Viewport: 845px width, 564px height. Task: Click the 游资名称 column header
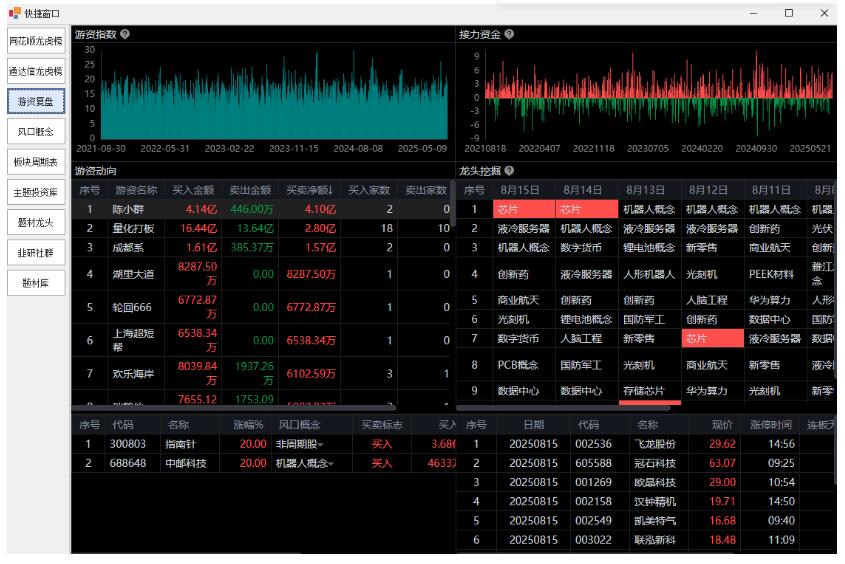[x=136, y=190]
